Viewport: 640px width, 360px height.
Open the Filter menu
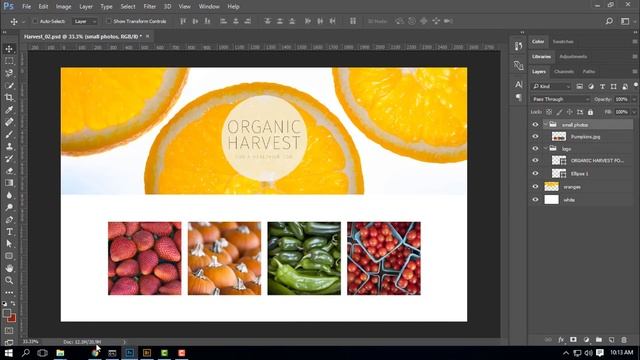click(149, 7)
